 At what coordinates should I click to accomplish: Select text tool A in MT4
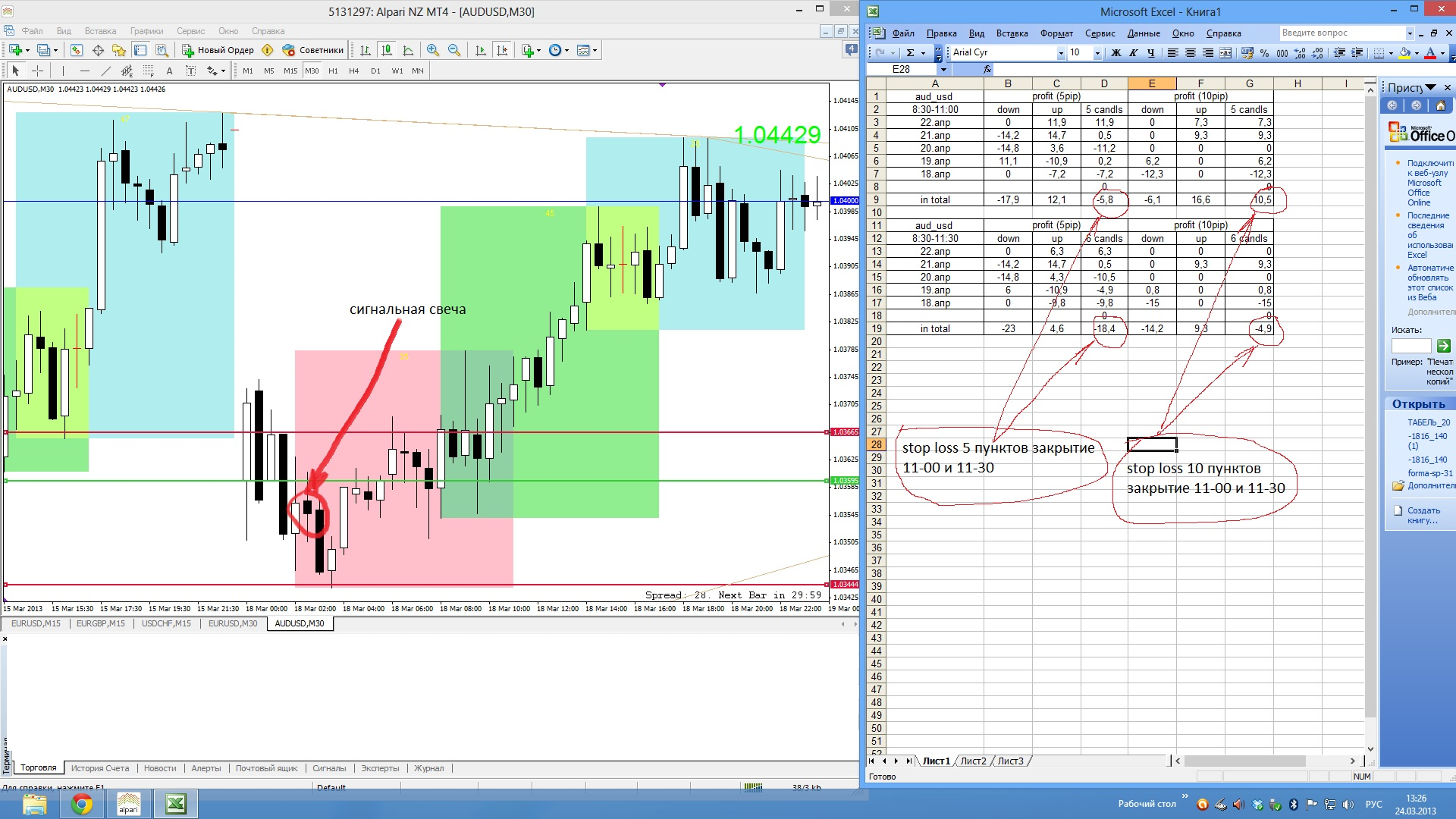[169, 71]
